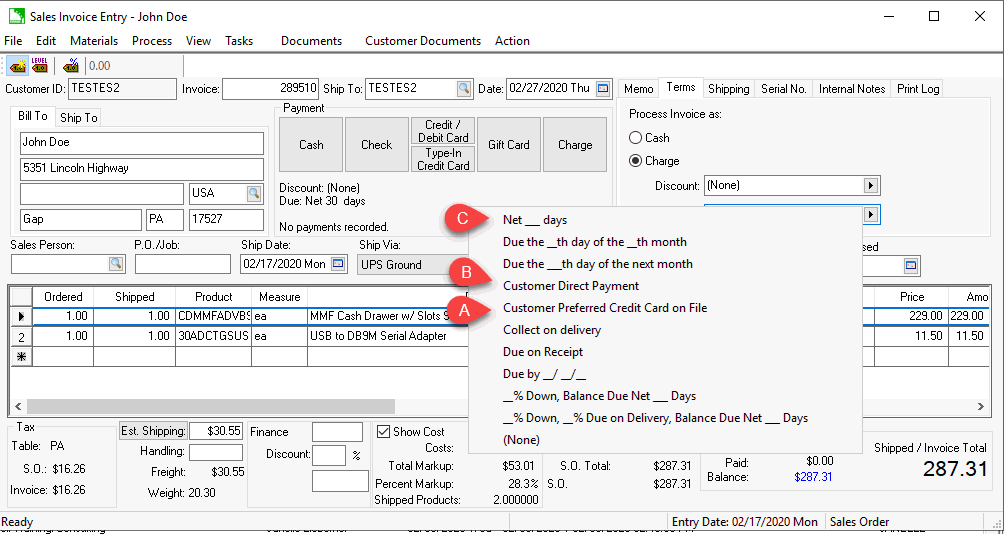This screenshot has height=534, width=1004.
Task: Open the invoice Date calendar picker
Action: (x=602, y=89)
